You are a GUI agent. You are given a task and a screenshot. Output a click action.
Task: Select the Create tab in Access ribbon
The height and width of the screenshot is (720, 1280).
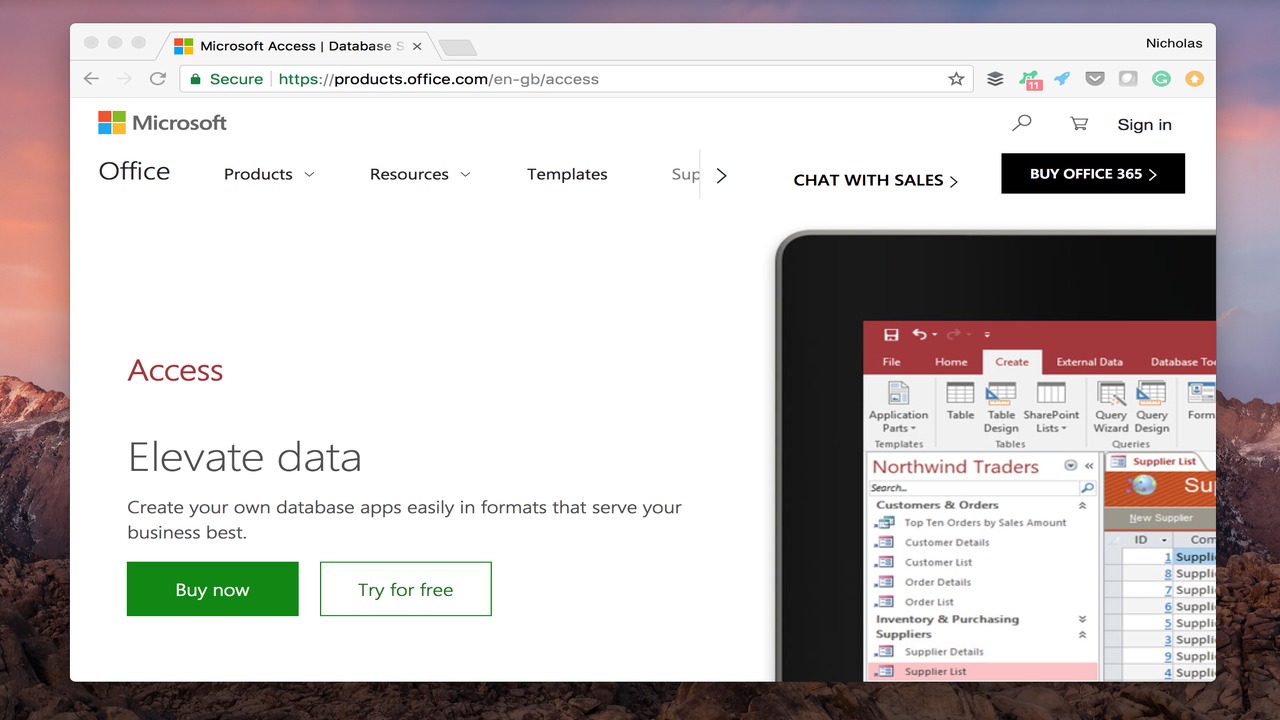1012,362
